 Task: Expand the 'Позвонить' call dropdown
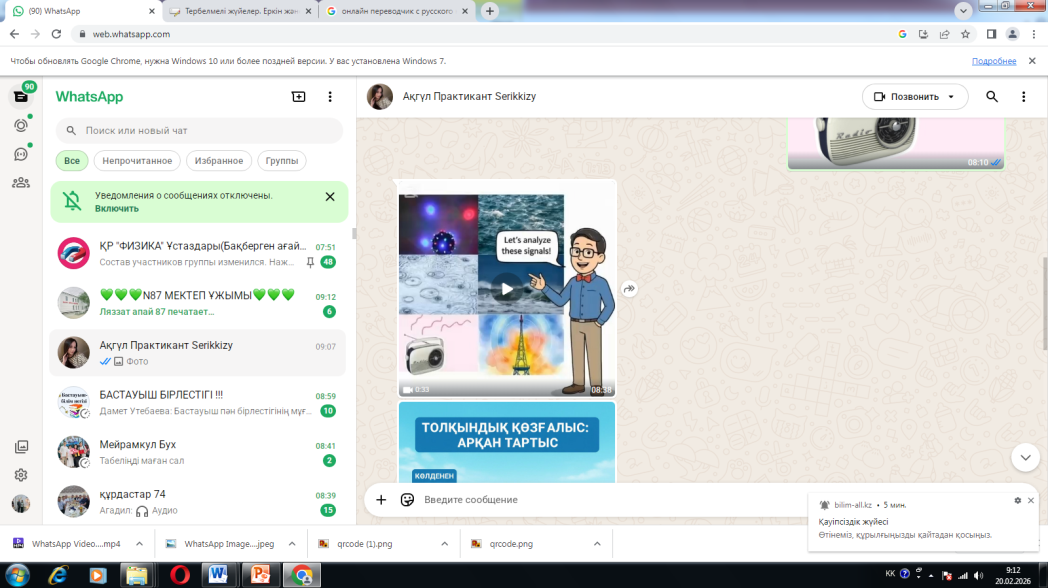coord(951,97)
